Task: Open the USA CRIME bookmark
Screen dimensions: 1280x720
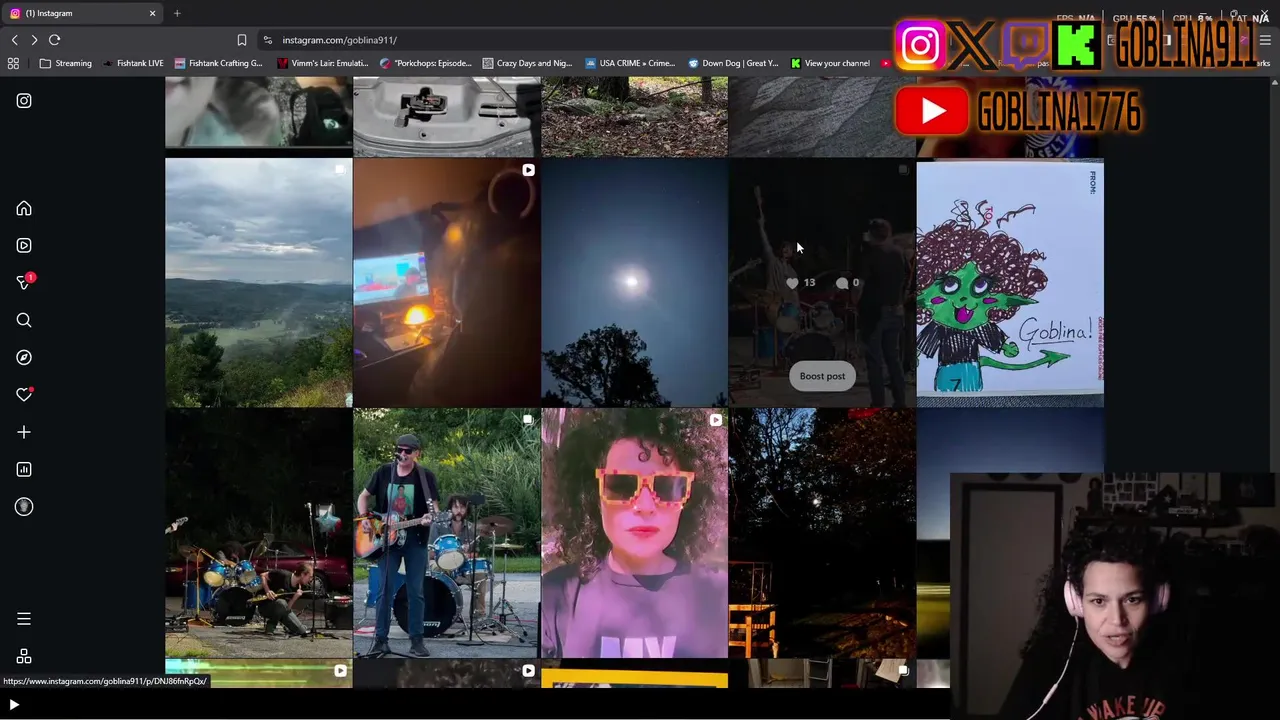Action: tap(630, 63)
